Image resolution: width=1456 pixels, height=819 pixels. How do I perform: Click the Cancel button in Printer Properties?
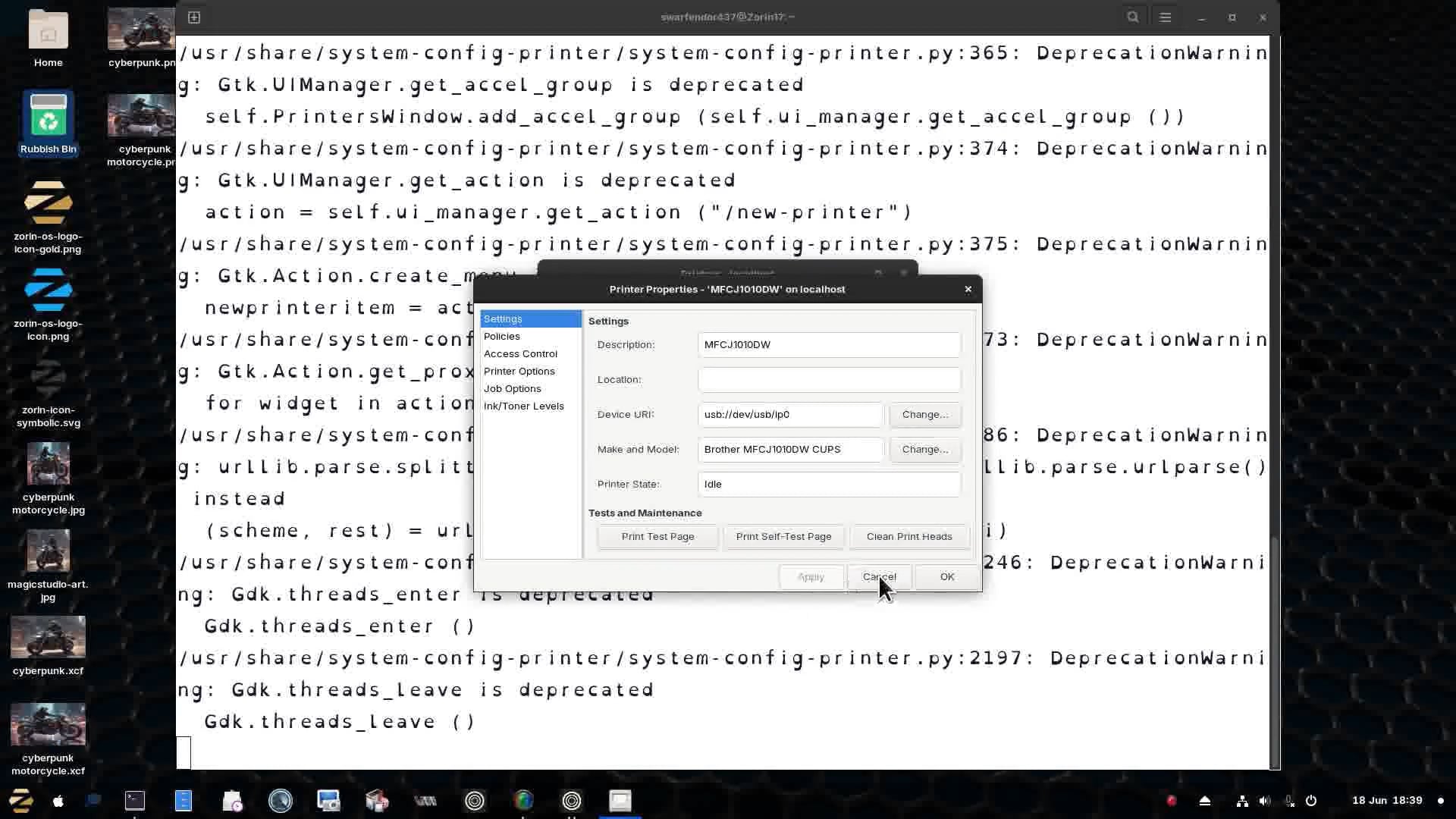coord(879,576)
